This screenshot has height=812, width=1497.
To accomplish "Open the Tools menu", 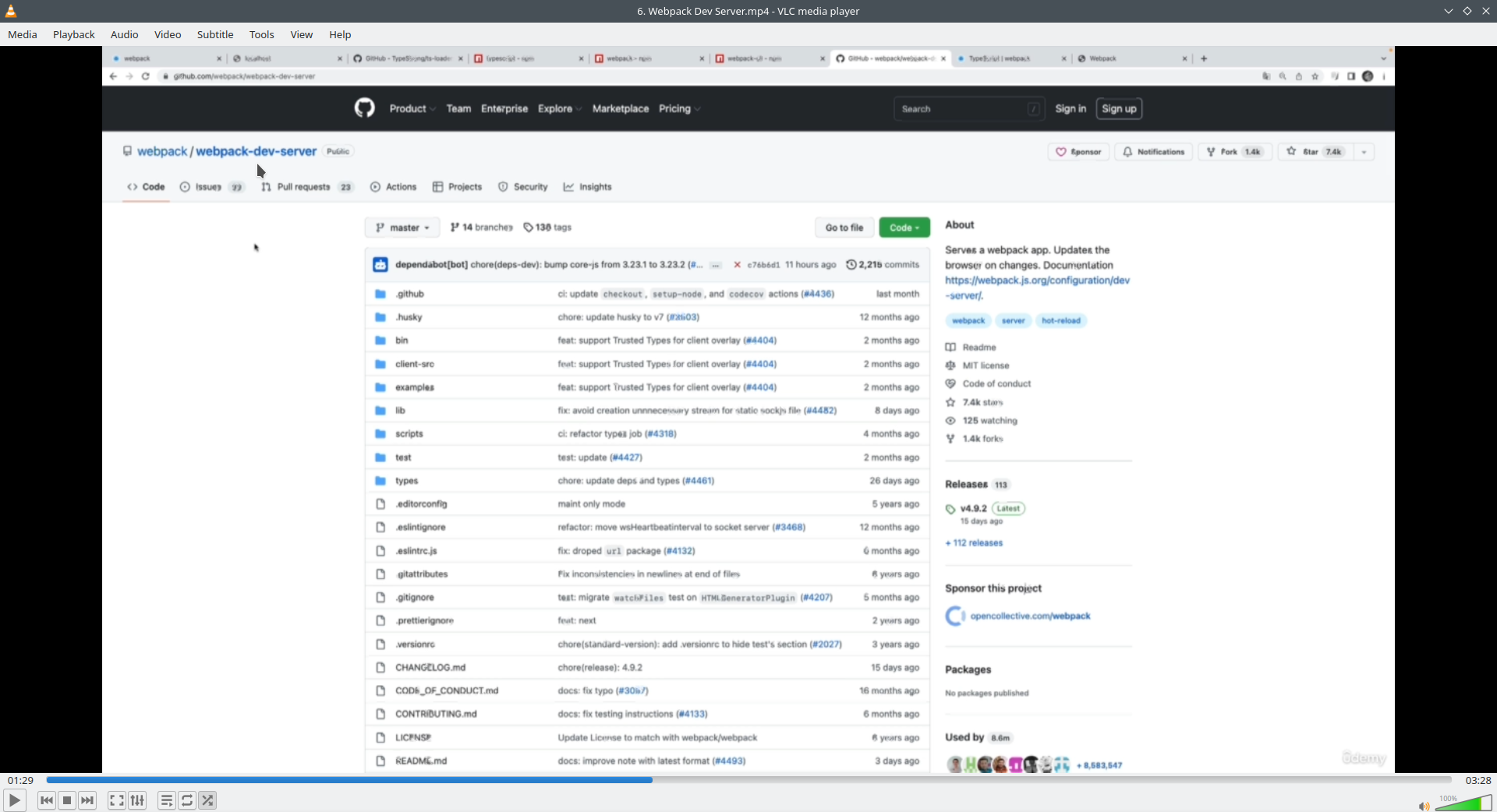I will pos(262,34).
